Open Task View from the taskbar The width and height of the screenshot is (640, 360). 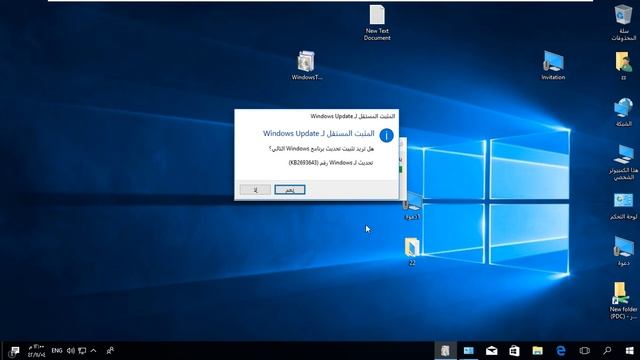pos(584,351)
